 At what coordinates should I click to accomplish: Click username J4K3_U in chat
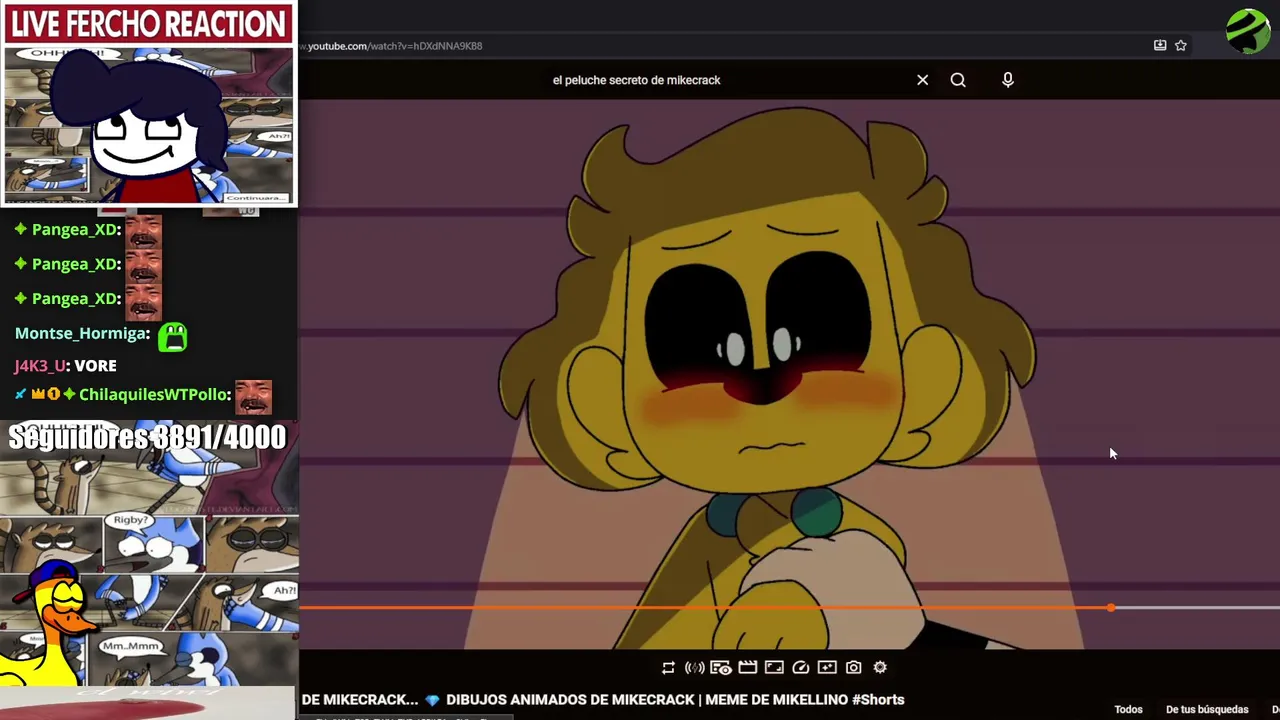click(39, 366)
